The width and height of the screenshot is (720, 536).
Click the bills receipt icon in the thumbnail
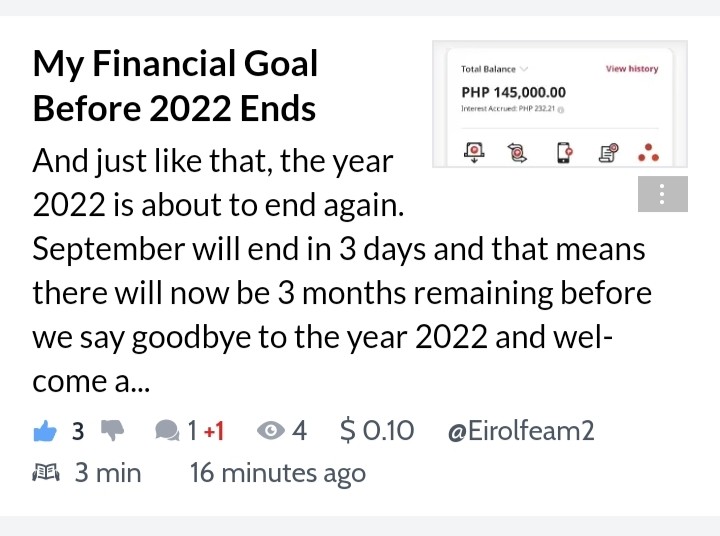coord(608,153)
